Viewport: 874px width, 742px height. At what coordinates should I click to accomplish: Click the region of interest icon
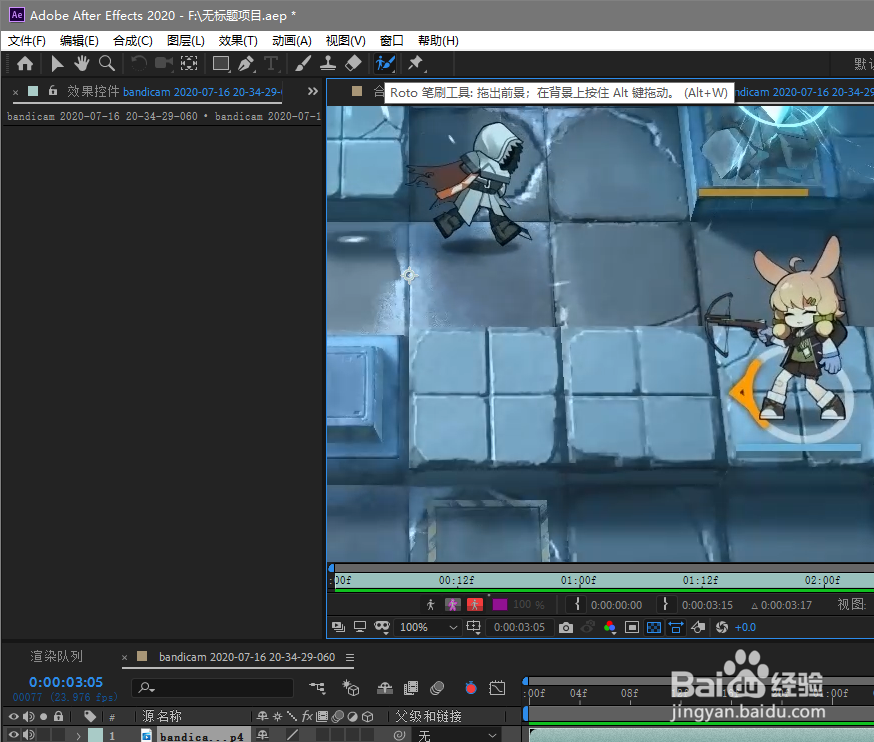point(632,628)
